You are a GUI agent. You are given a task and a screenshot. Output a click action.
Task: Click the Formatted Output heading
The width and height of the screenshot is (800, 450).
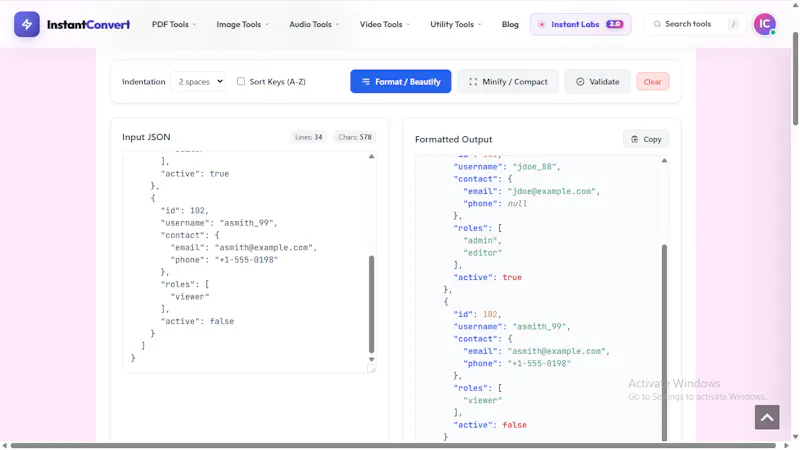point(453,139)
